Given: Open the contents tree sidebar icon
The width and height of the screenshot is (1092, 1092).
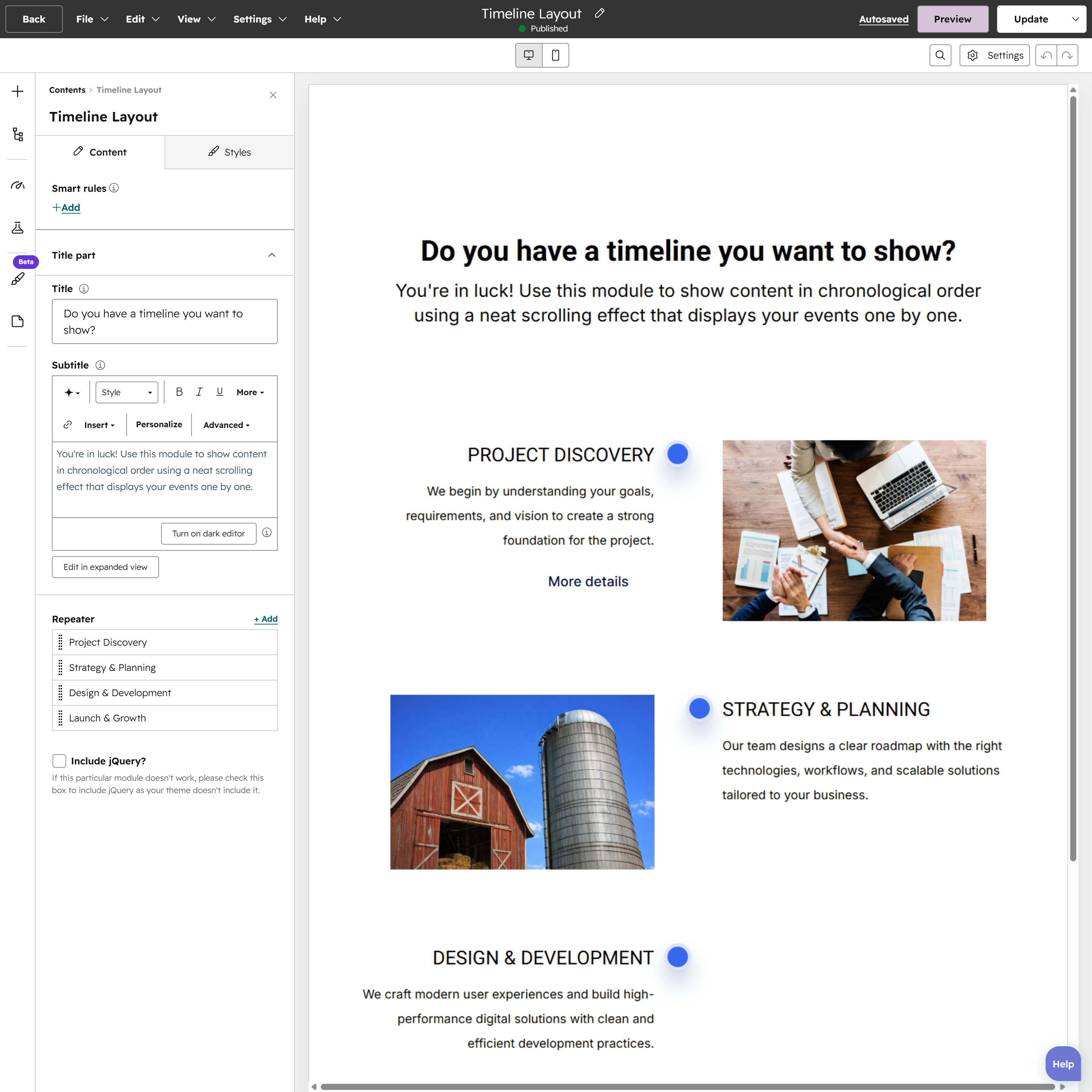Looking at the screenshot, I should point(17,134).
